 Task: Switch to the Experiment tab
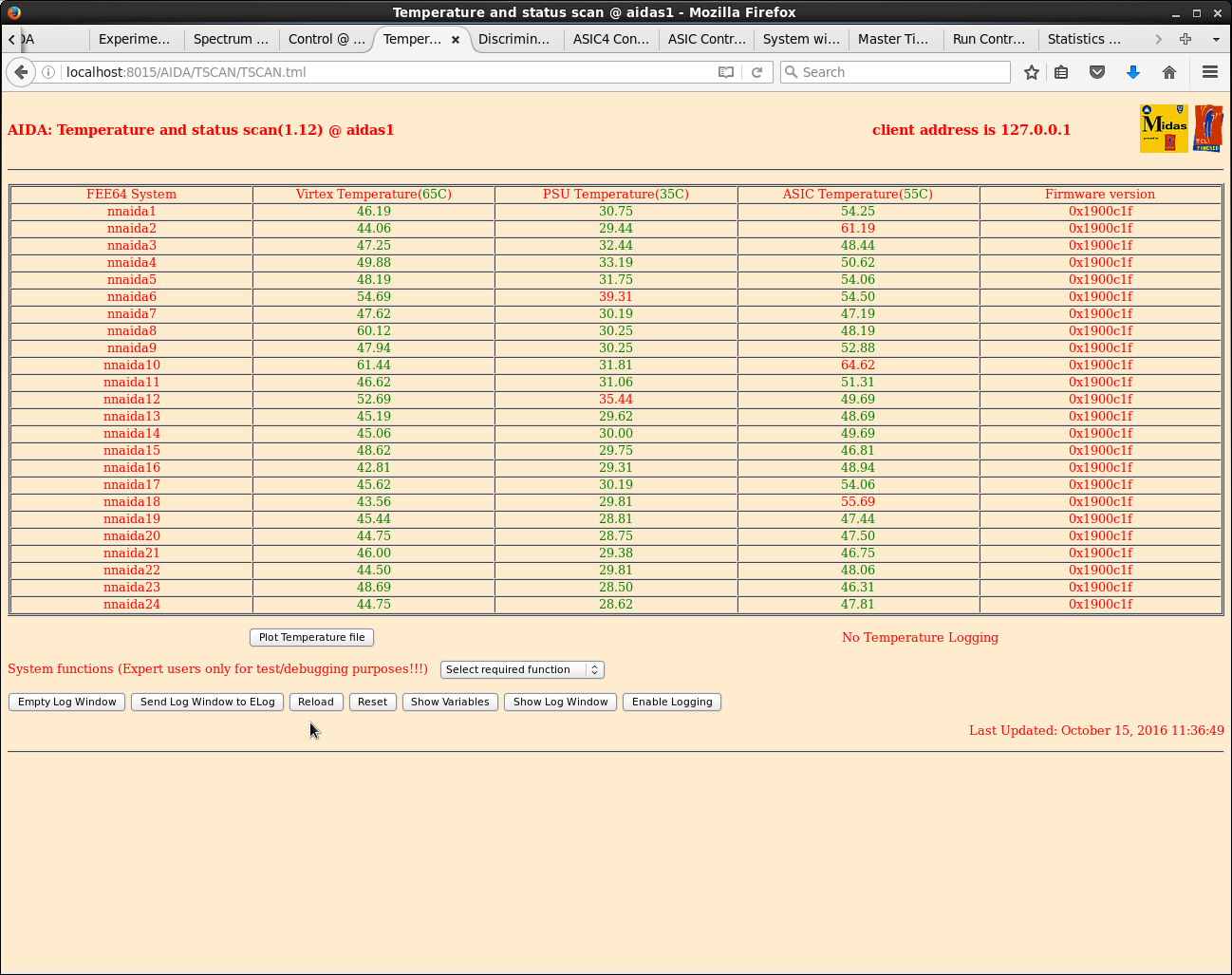(136, 39)
